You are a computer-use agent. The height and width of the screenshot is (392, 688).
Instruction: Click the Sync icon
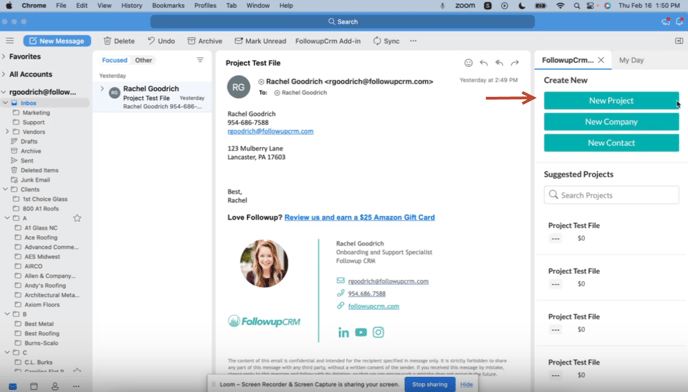point(377,41)
